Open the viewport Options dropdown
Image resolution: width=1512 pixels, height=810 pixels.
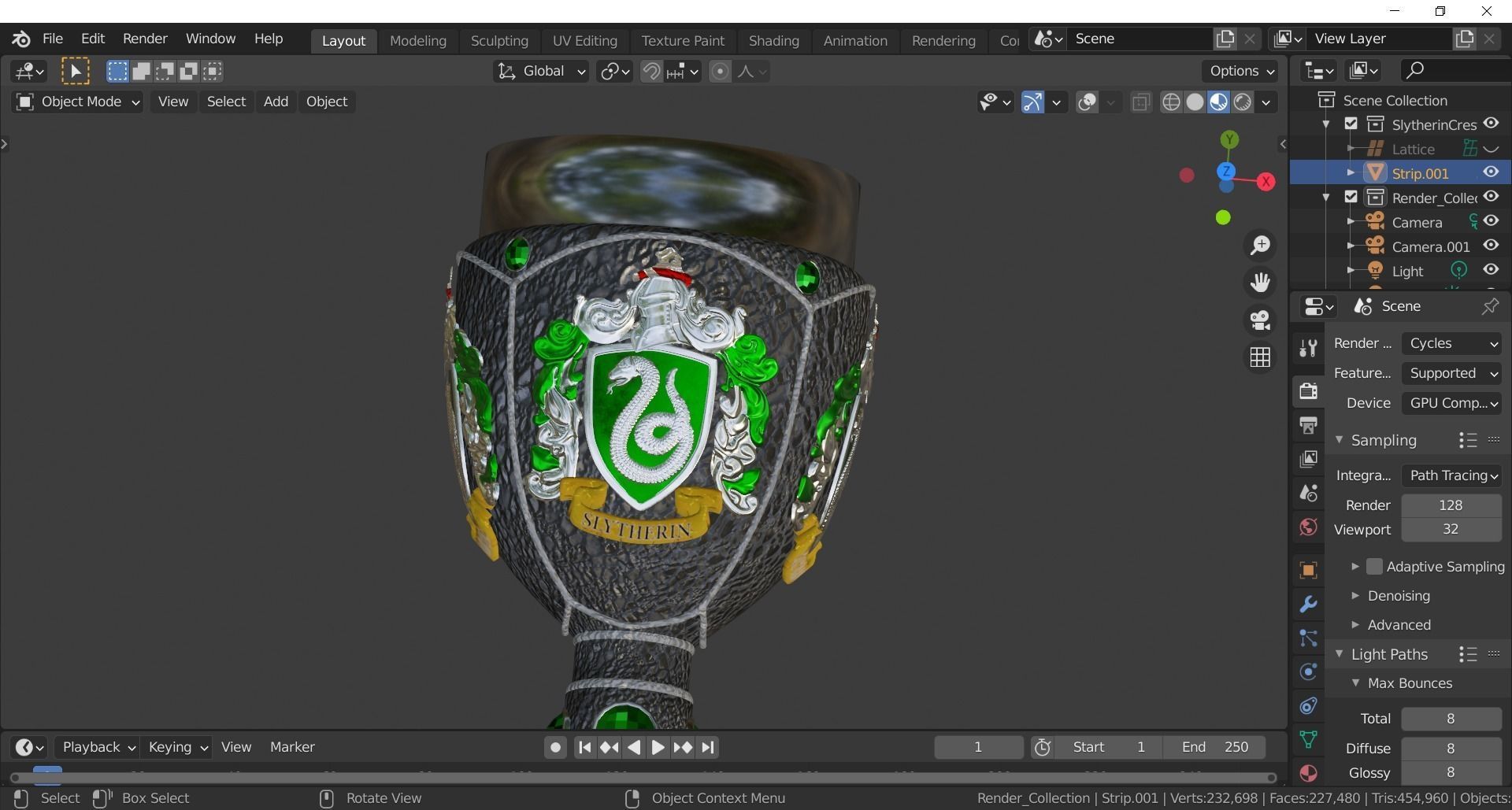click(1241, 71)
